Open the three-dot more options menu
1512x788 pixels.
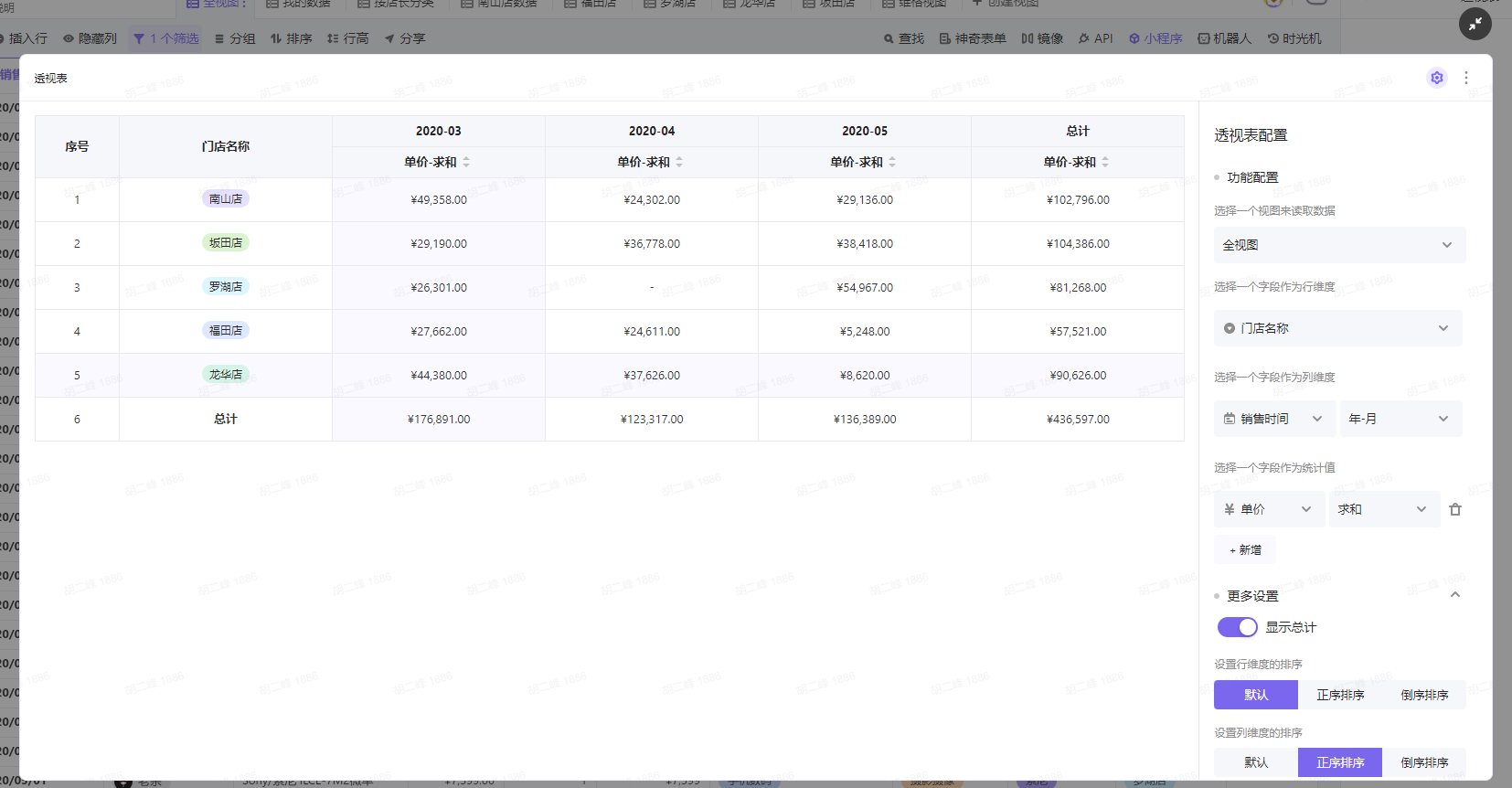point(1466,78)
